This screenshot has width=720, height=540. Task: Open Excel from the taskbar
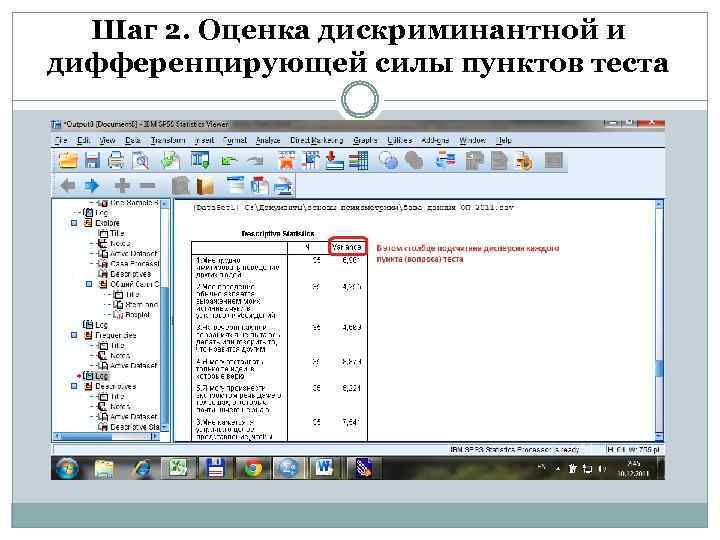tap(177, 468)
